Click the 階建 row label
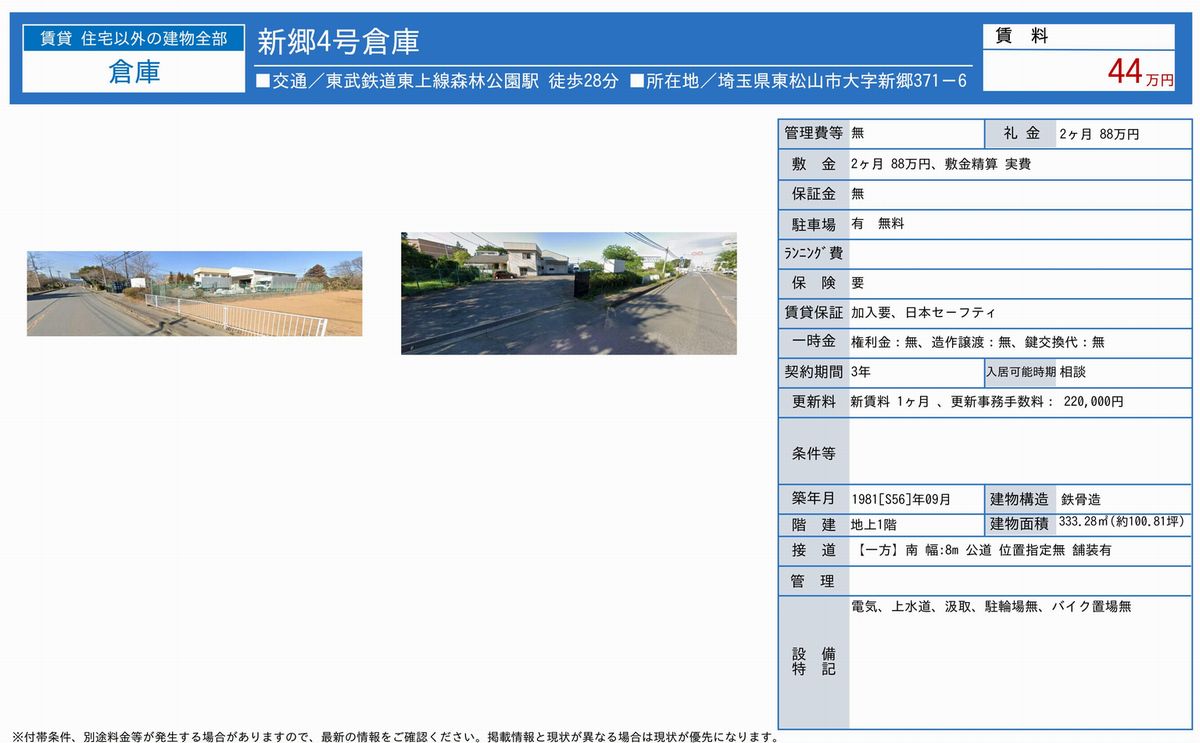The width and height of the screenshot is (1200, 743). [x=813, y=525]
